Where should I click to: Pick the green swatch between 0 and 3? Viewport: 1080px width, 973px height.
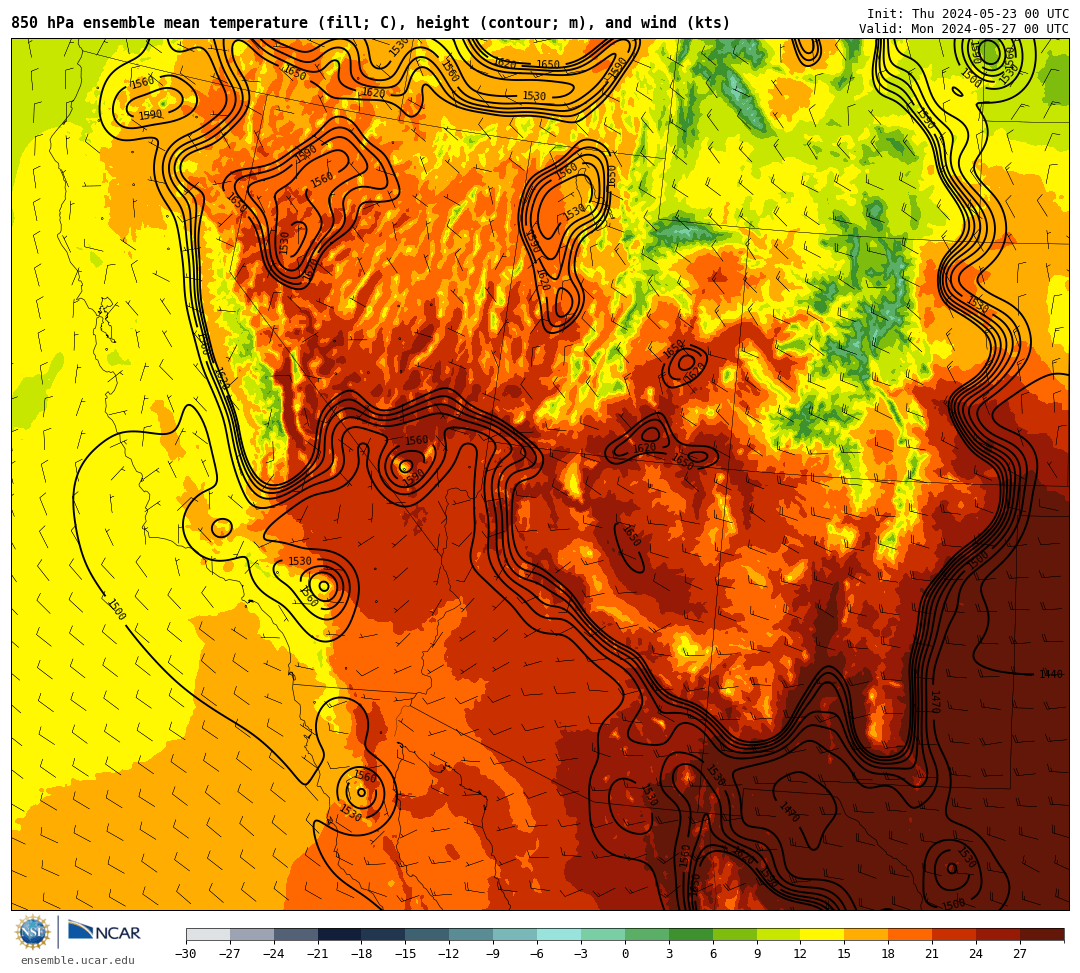[647, 934]
